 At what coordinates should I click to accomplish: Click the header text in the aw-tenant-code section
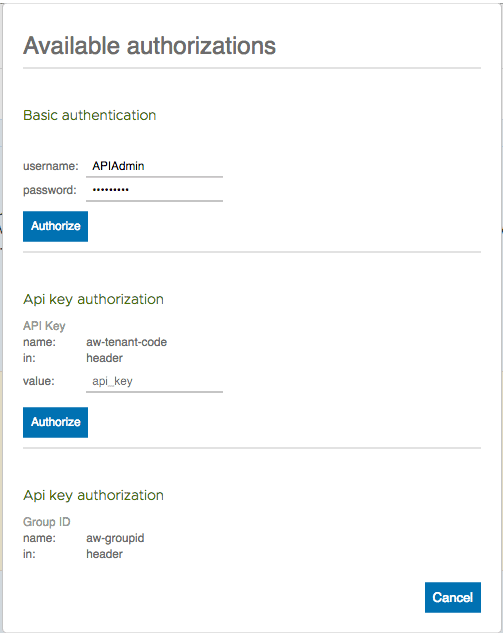click(105, 358)
